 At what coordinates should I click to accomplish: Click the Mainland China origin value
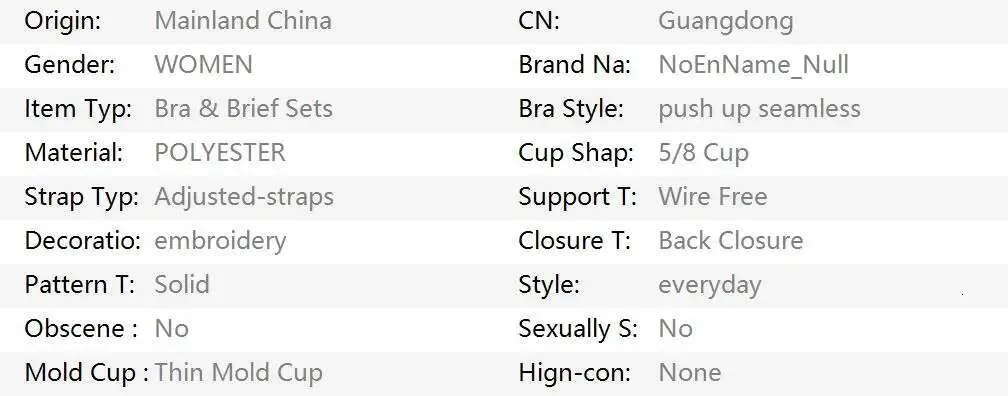[243, 21]
